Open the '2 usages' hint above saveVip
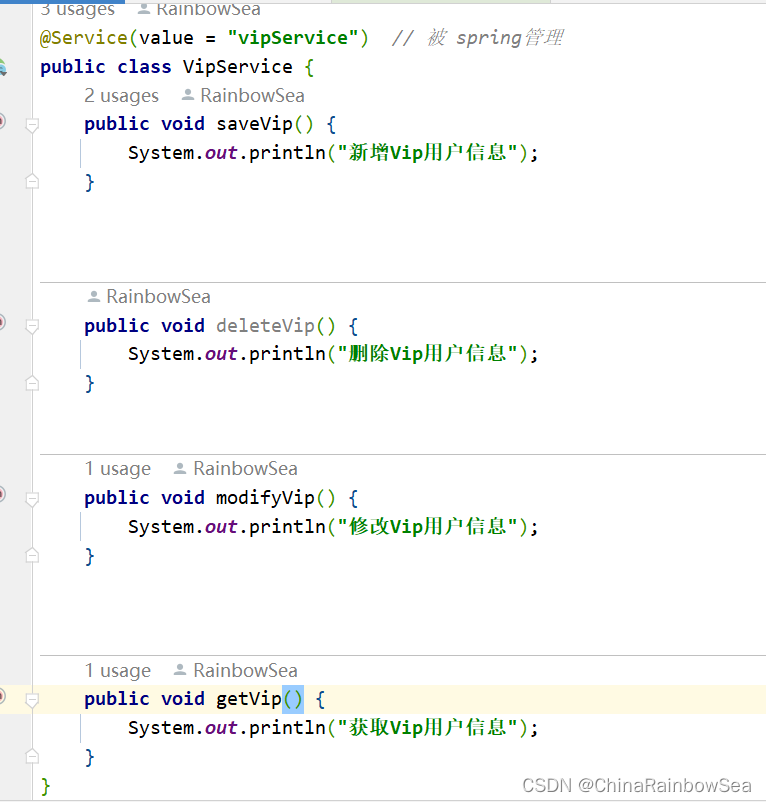This screenshot has height=802, width=766. [121, 96]
